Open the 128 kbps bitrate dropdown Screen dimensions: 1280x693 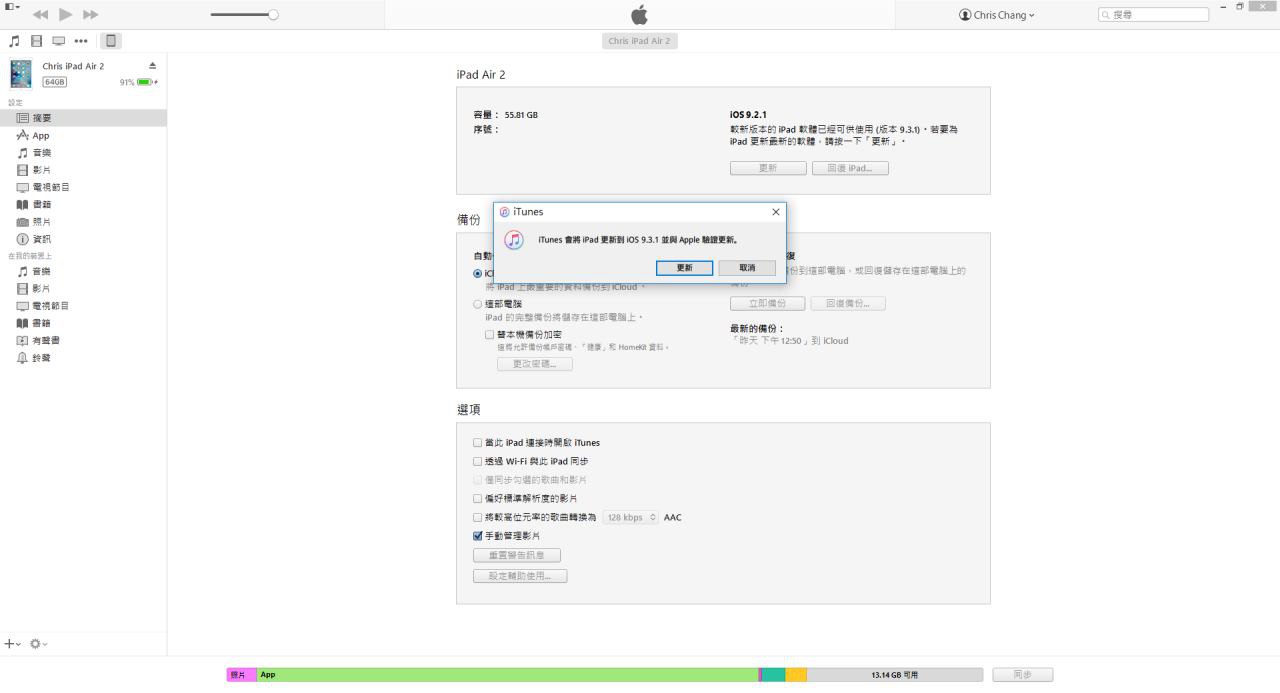(631, 518)
